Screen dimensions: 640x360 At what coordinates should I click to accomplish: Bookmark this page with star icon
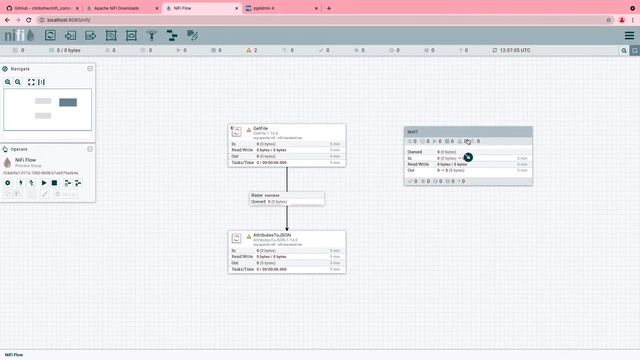(x=609, y=20)
